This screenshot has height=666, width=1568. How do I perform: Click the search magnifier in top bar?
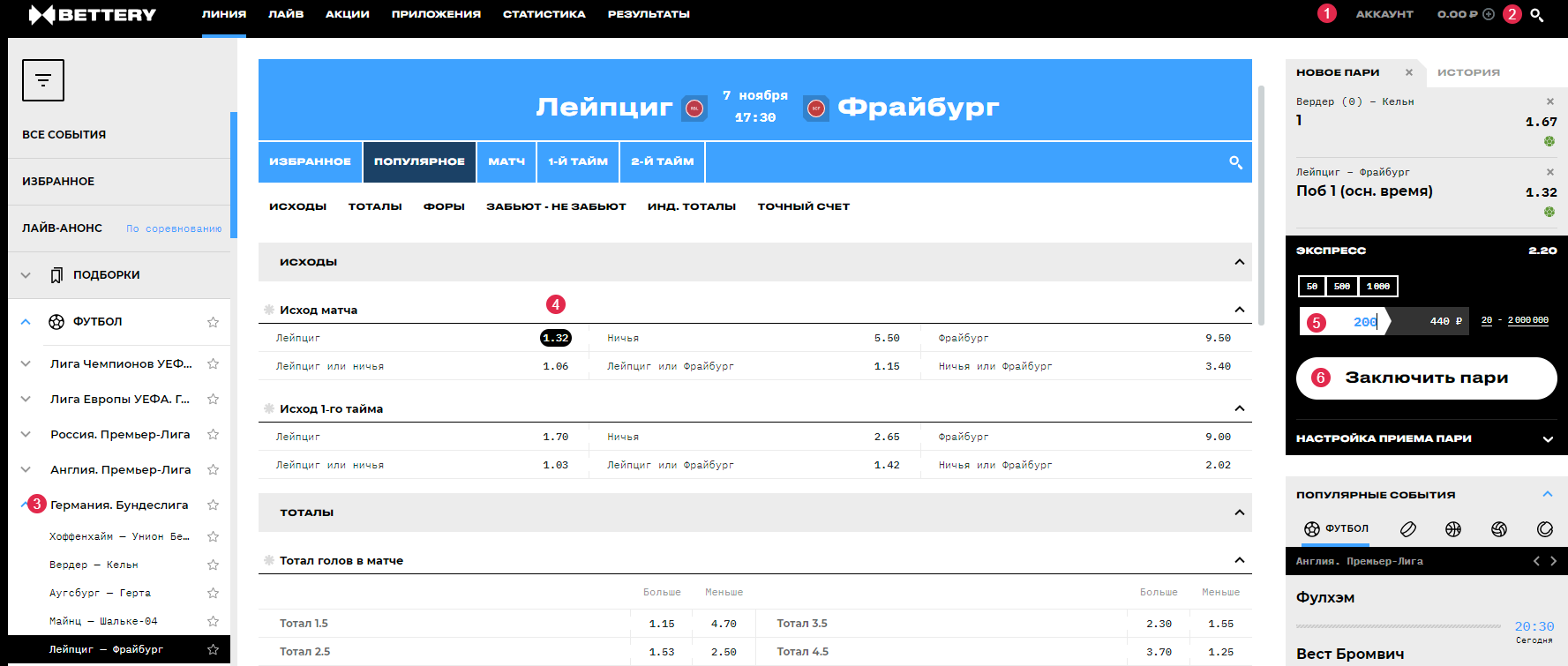[x=1536, y=15]
